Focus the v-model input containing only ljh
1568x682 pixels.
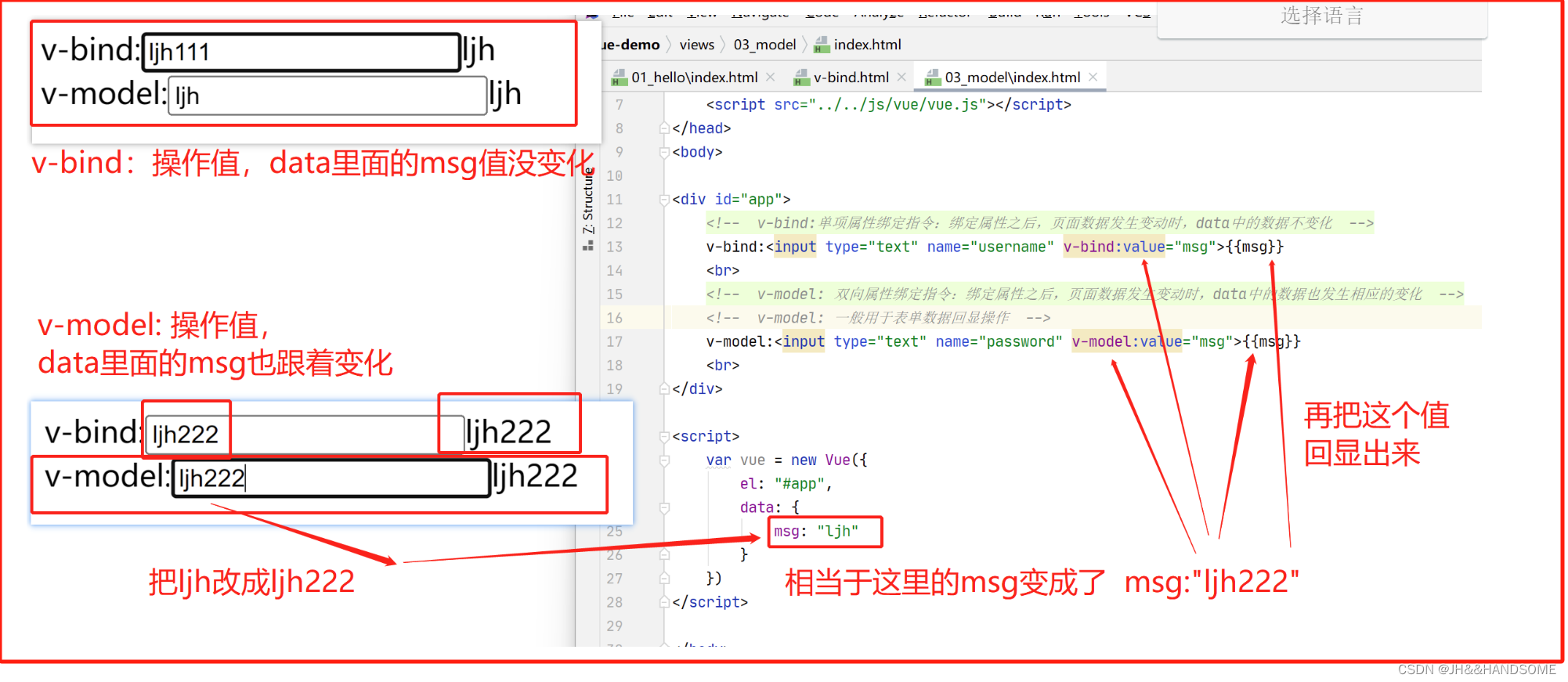(327, 96)
